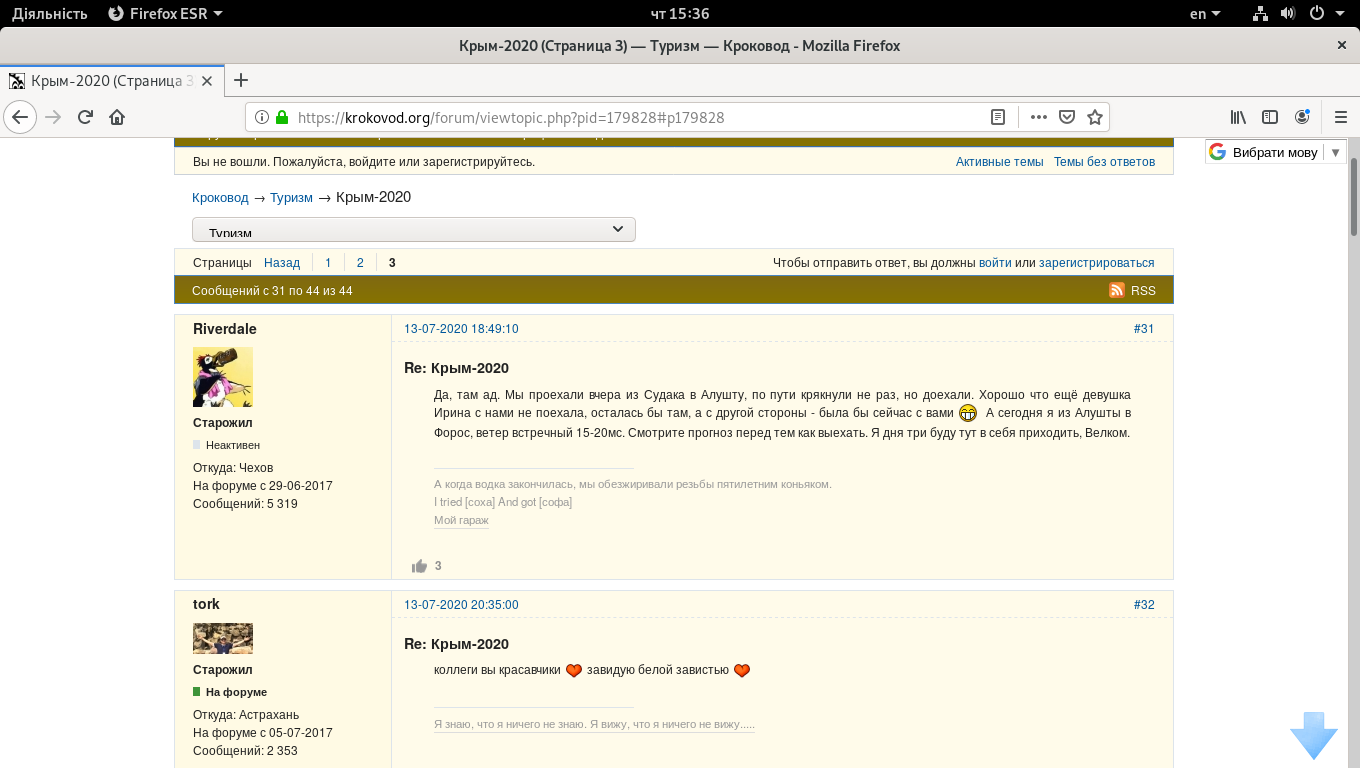The height and width of the screenshot is (768, 1360).
Task: Click the RSS feed icon
Action: pyautogui.click(x=1117, y=290)
